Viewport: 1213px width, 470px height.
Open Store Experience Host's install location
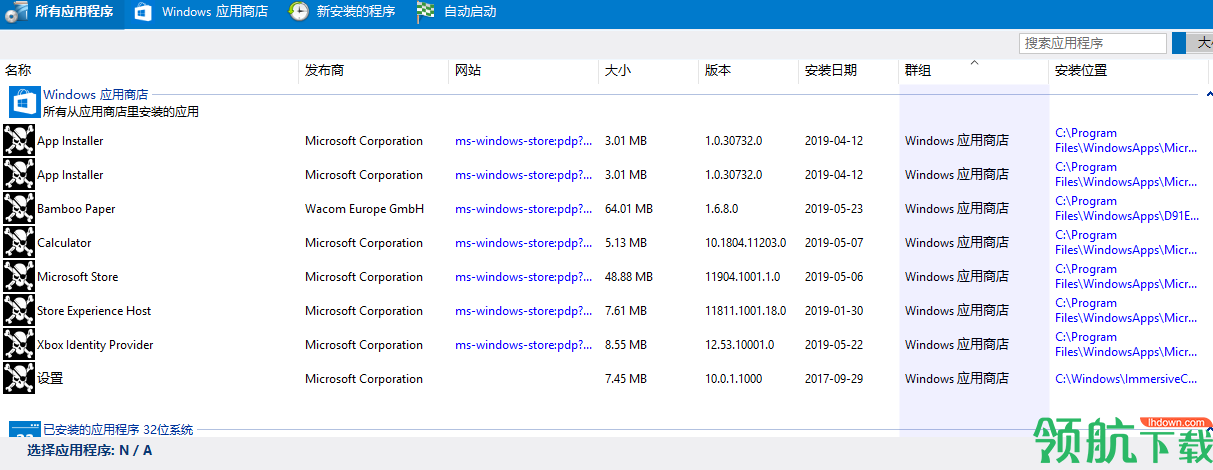coord(1126,311)
